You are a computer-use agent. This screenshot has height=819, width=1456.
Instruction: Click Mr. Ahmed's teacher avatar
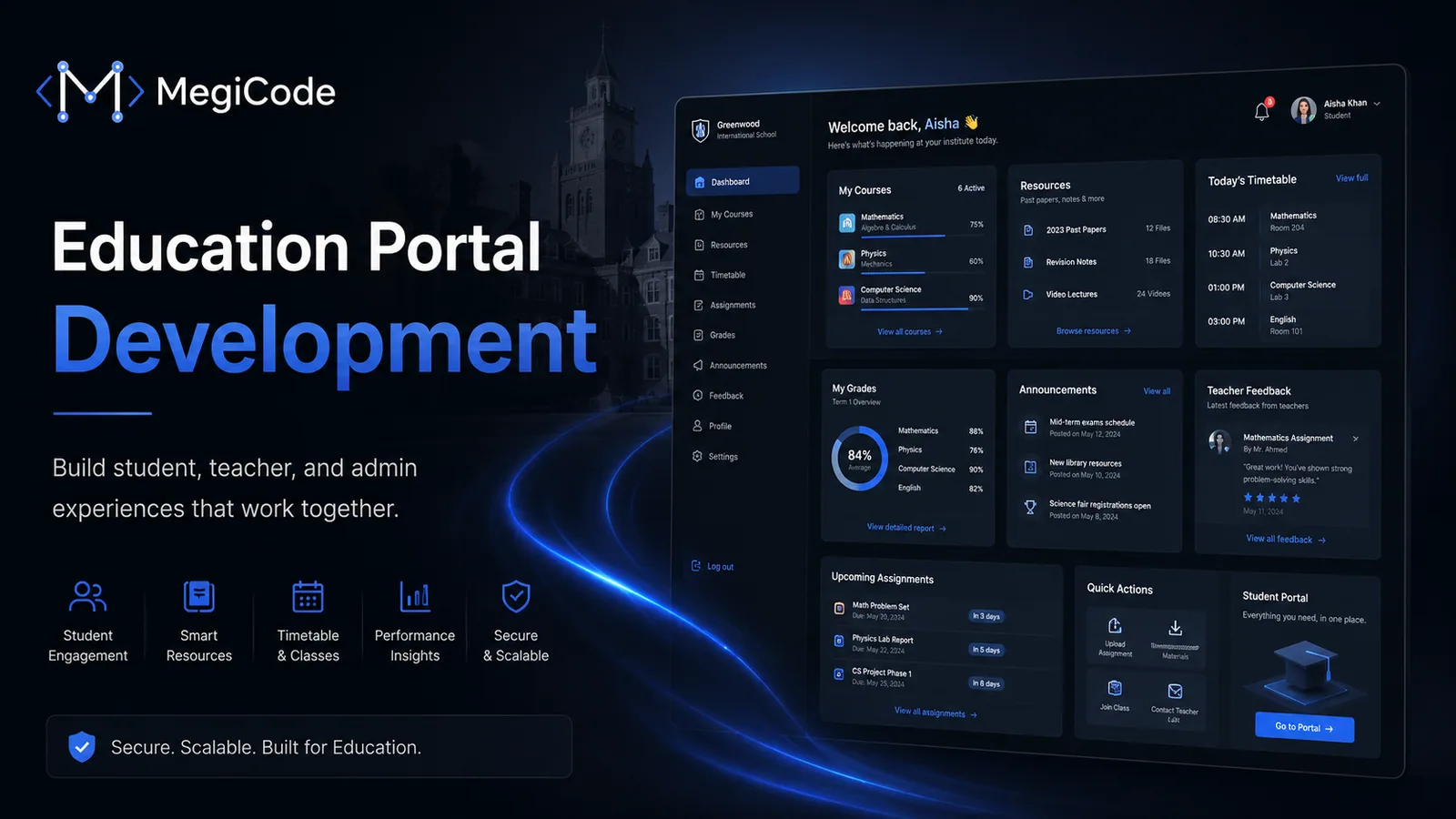(1219, 442)
